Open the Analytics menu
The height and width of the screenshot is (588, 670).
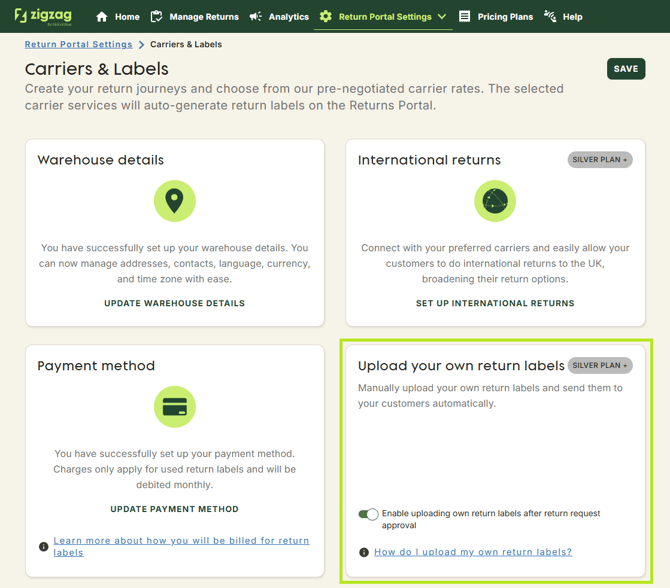point(288,17)
